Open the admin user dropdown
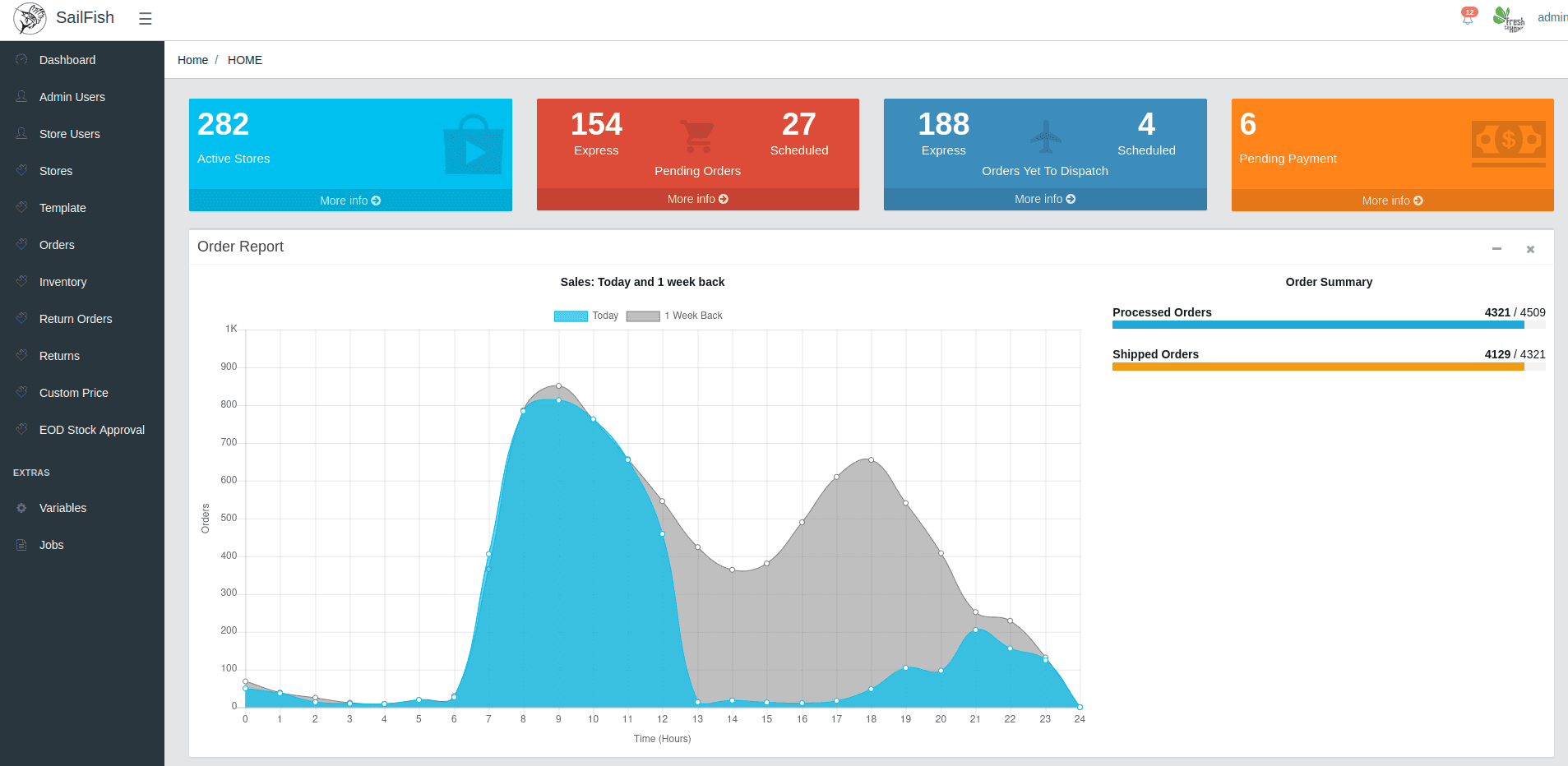This screenshot has height=766, width=1568. coord(1552,17)
